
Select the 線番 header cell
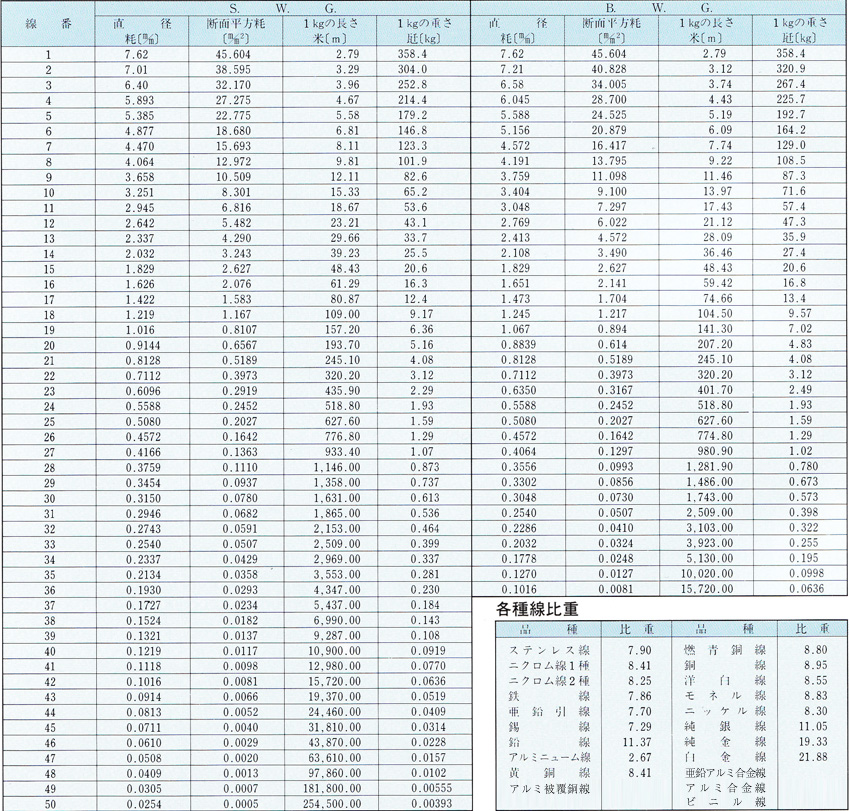[x=48, y=24]
